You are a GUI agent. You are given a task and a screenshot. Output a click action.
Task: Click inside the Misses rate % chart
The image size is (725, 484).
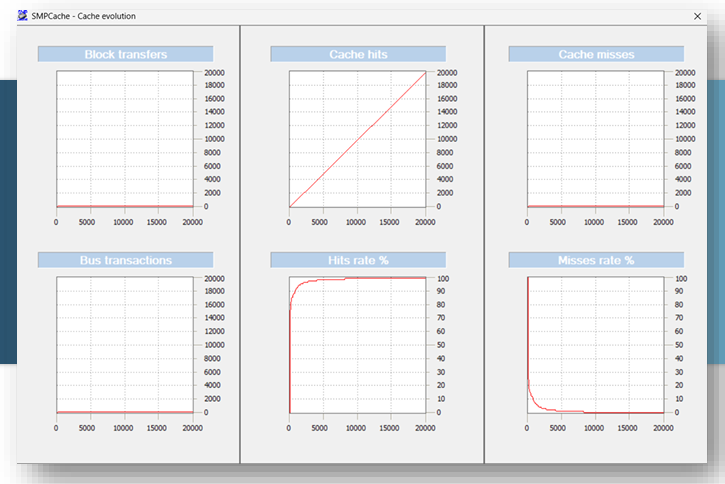596,345
